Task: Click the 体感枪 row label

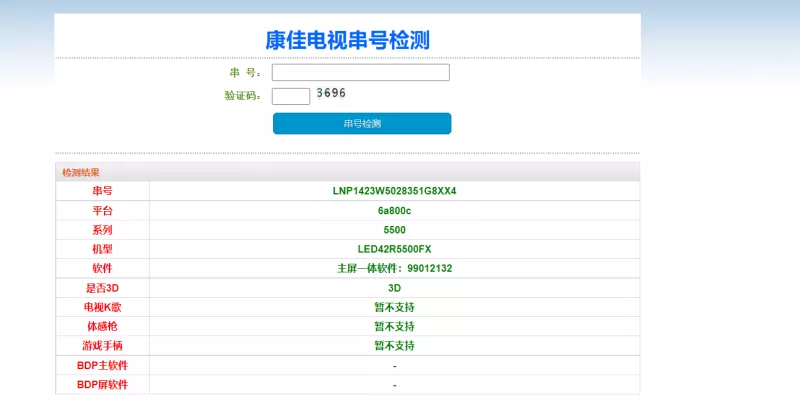Action: 102,326
